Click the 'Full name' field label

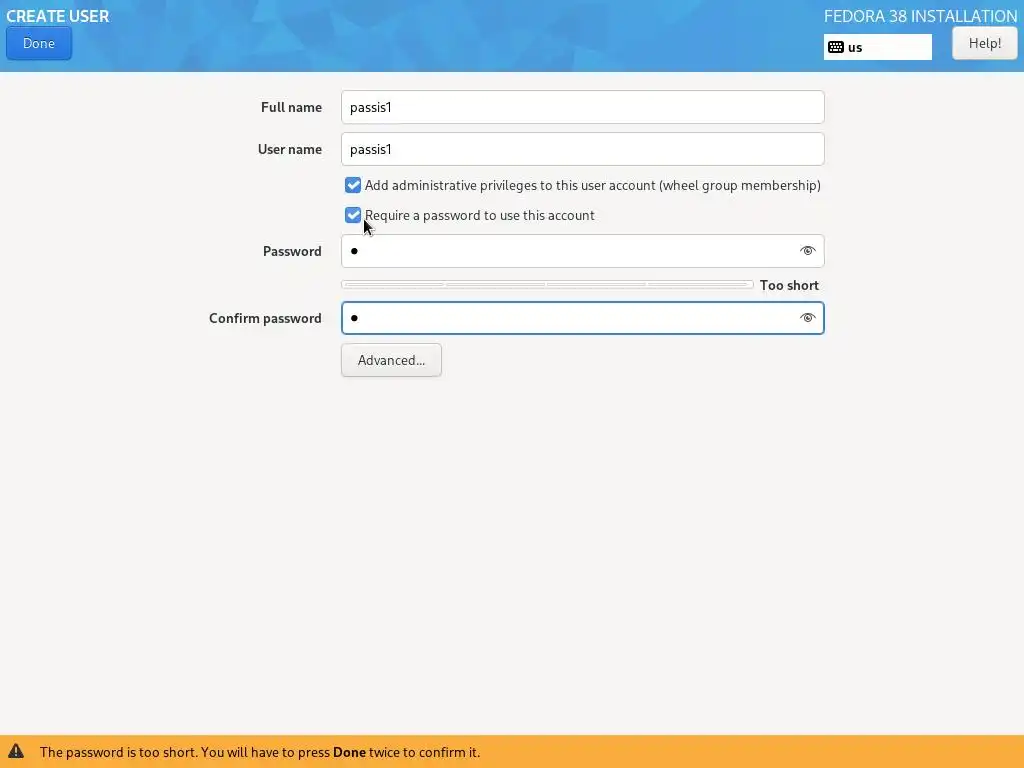click(x=291, y=107)
